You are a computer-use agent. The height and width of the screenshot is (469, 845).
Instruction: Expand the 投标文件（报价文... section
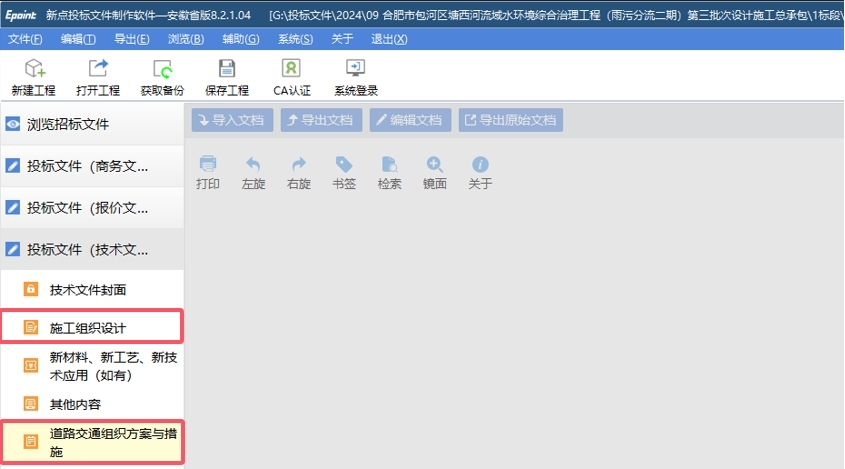point(92,208)
